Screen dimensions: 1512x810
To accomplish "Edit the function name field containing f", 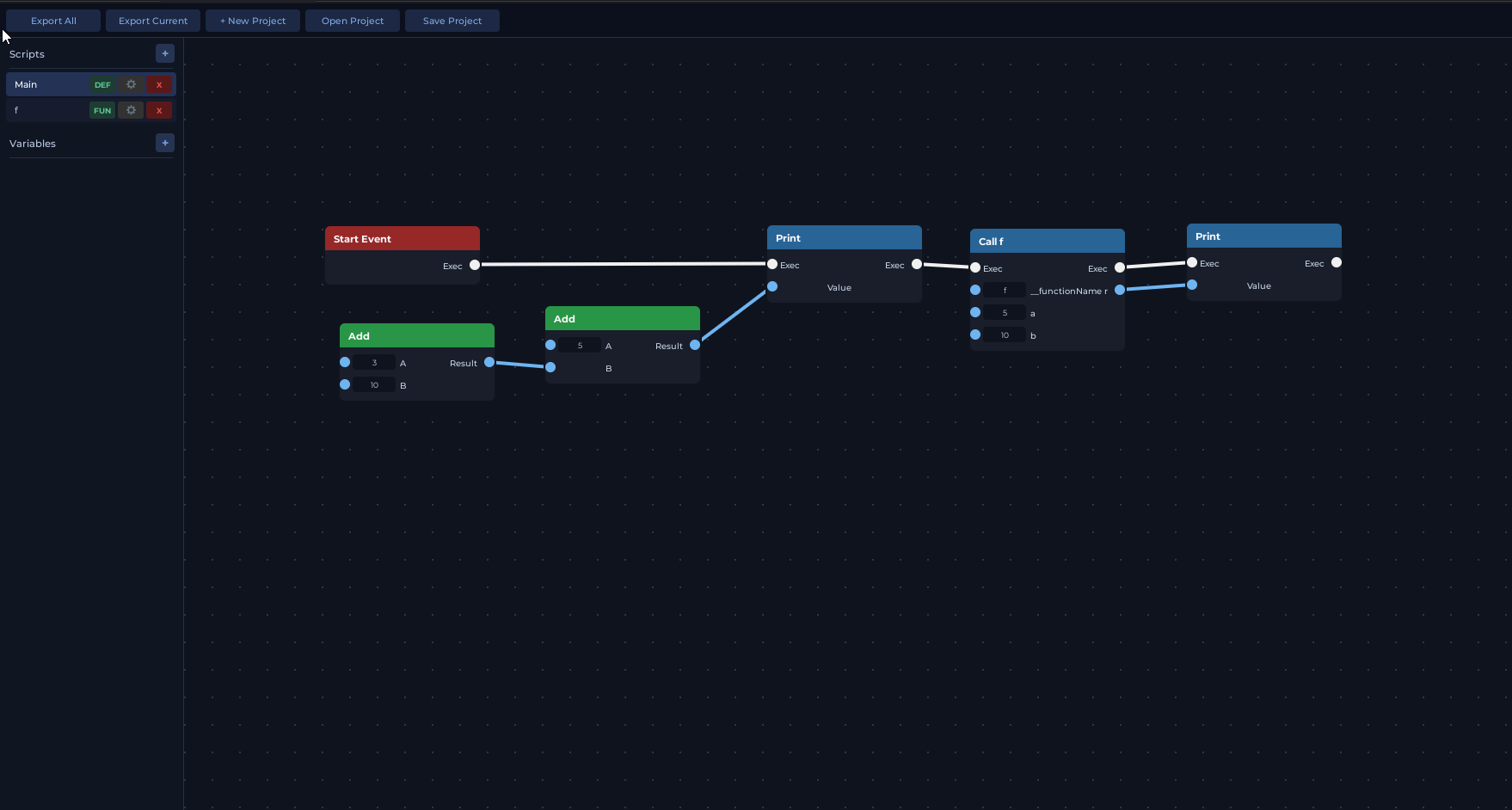I will click(1005, 291).
